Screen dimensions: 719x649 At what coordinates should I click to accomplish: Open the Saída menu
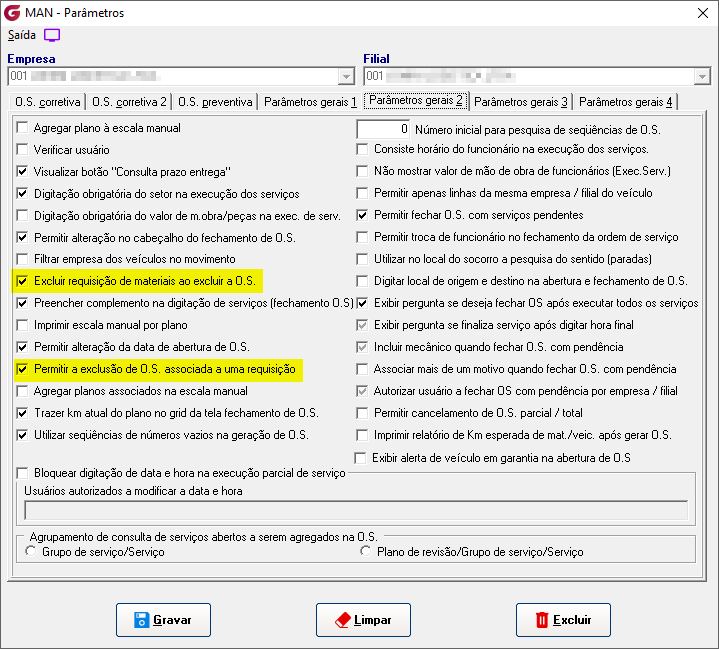(x=22, y=35)
